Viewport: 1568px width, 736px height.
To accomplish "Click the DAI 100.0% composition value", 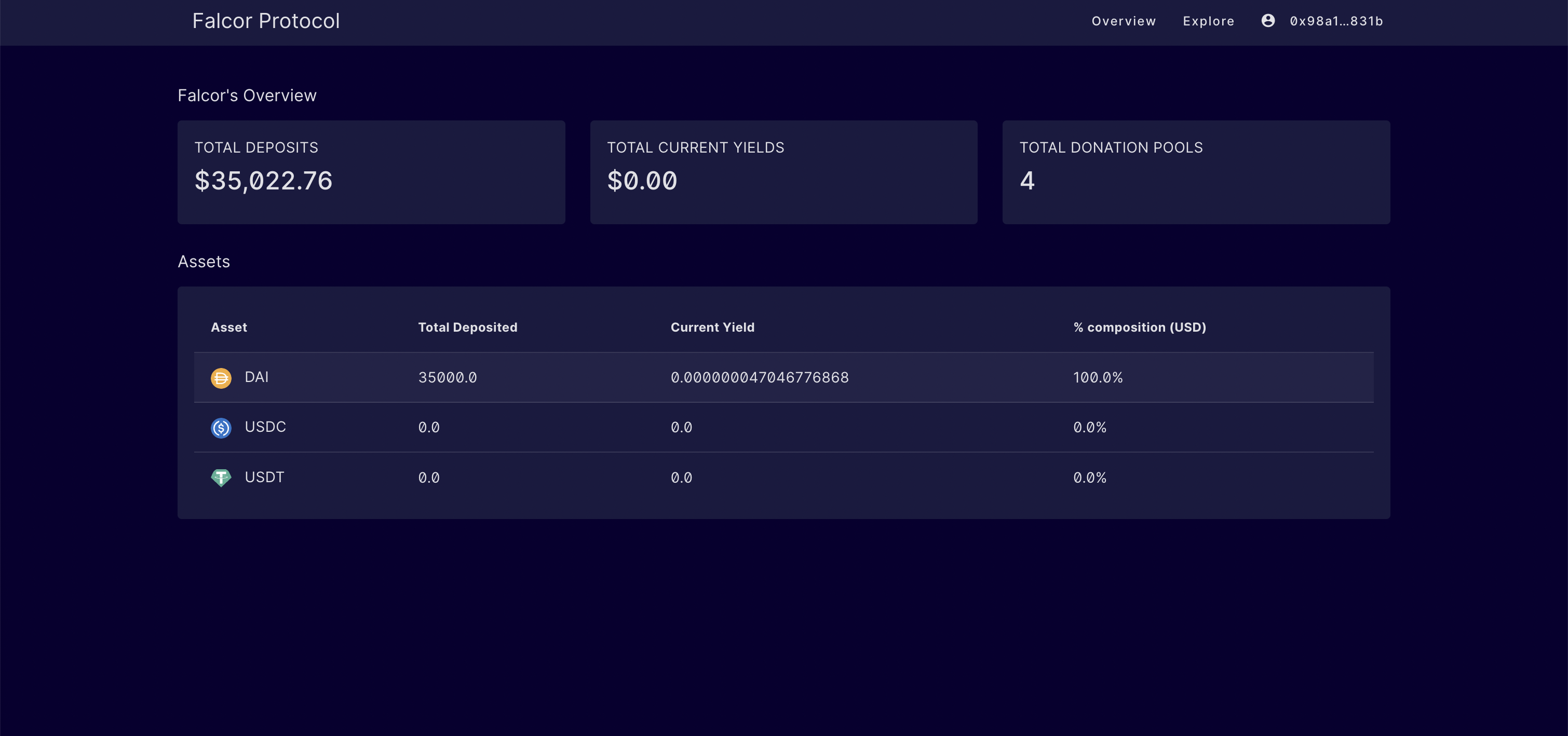I will pos(1098,378).
